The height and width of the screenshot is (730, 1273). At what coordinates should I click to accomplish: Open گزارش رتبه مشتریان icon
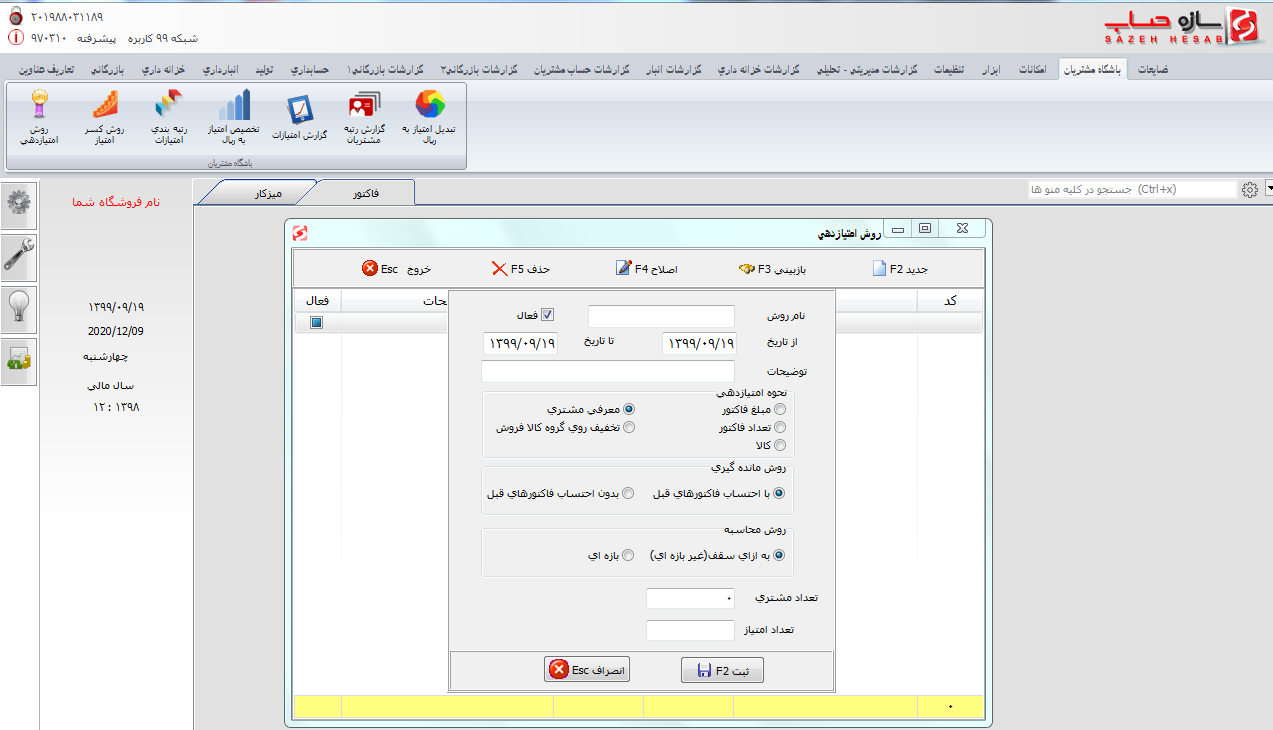365,118
